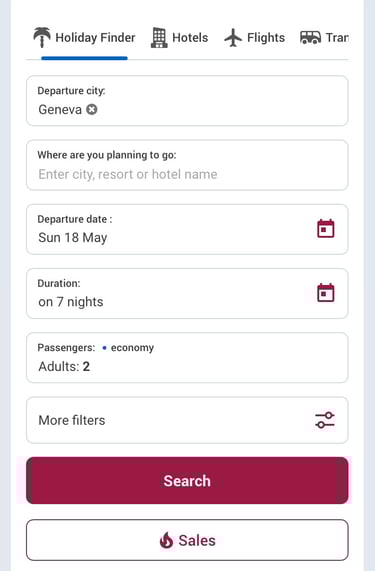Open the departure date calendar icon

325,229
